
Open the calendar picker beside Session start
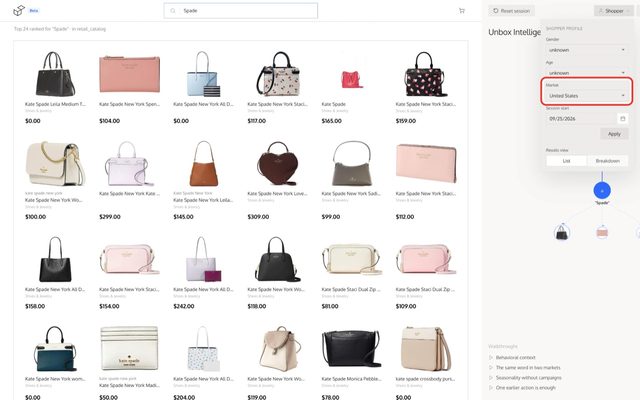tap(622, 119)
